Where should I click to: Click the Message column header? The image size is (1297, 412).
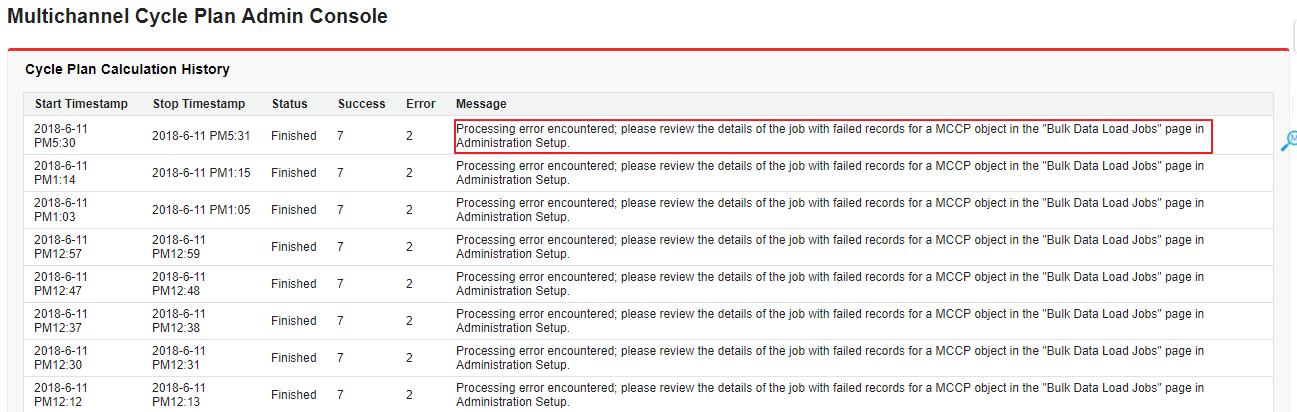click(x=481, y=104)
